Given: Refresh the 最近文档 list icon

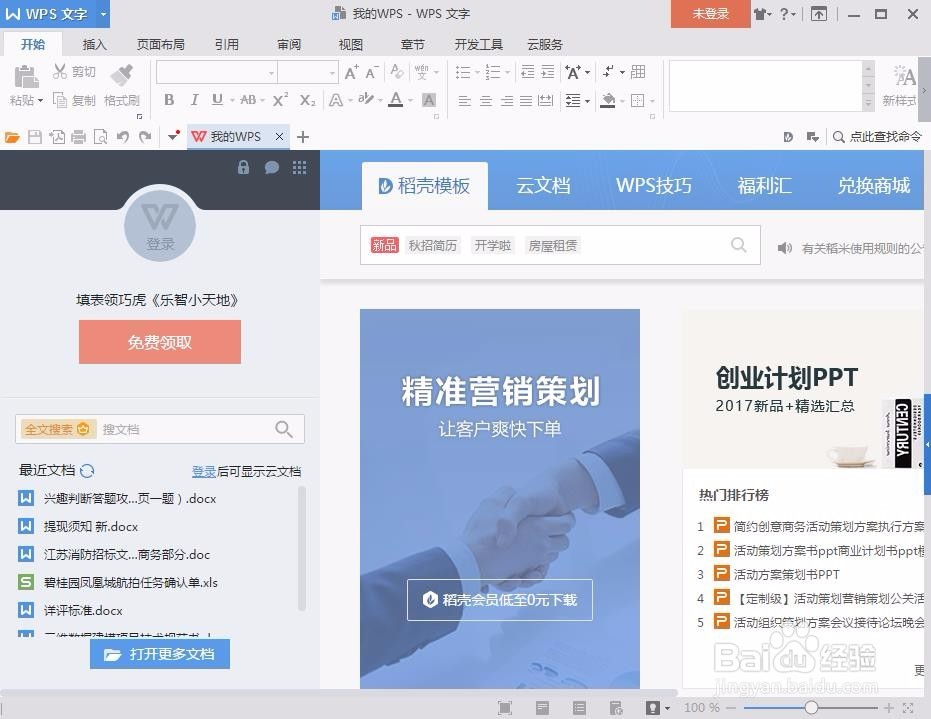Looking at the screenshot, I should [87, 471].
